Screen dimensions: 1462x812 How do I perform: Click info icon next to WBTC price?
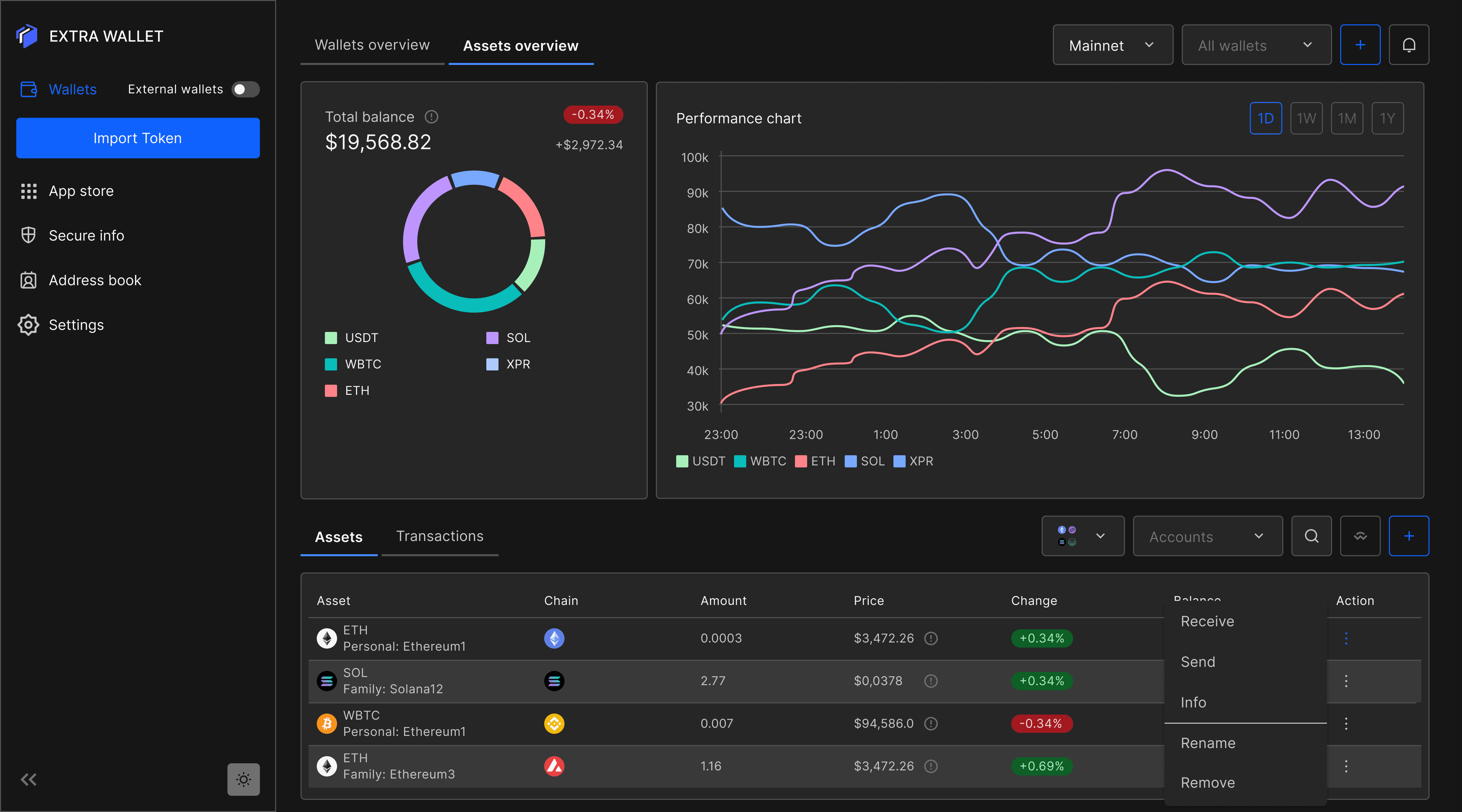click(x=931, y=723)
